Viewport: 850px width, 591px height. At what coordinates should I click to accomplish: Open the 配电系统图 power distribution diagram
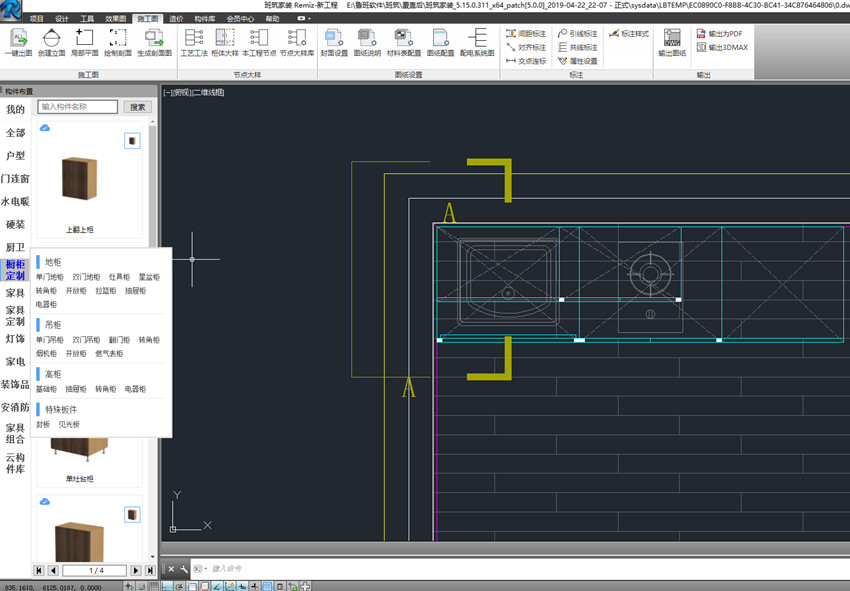tap(477, 42)
